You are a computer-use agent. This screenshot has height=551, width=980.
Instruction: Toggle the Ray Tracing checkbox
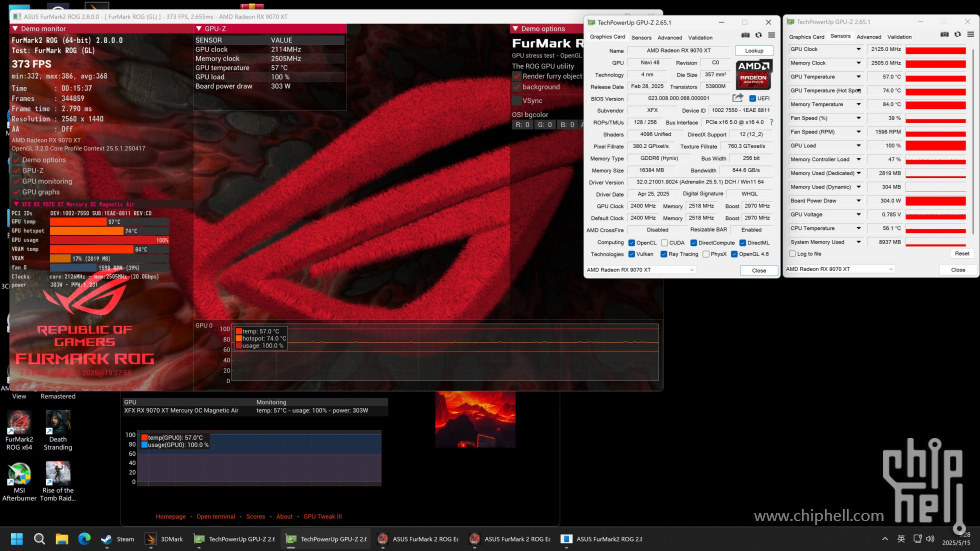(664, 254)
